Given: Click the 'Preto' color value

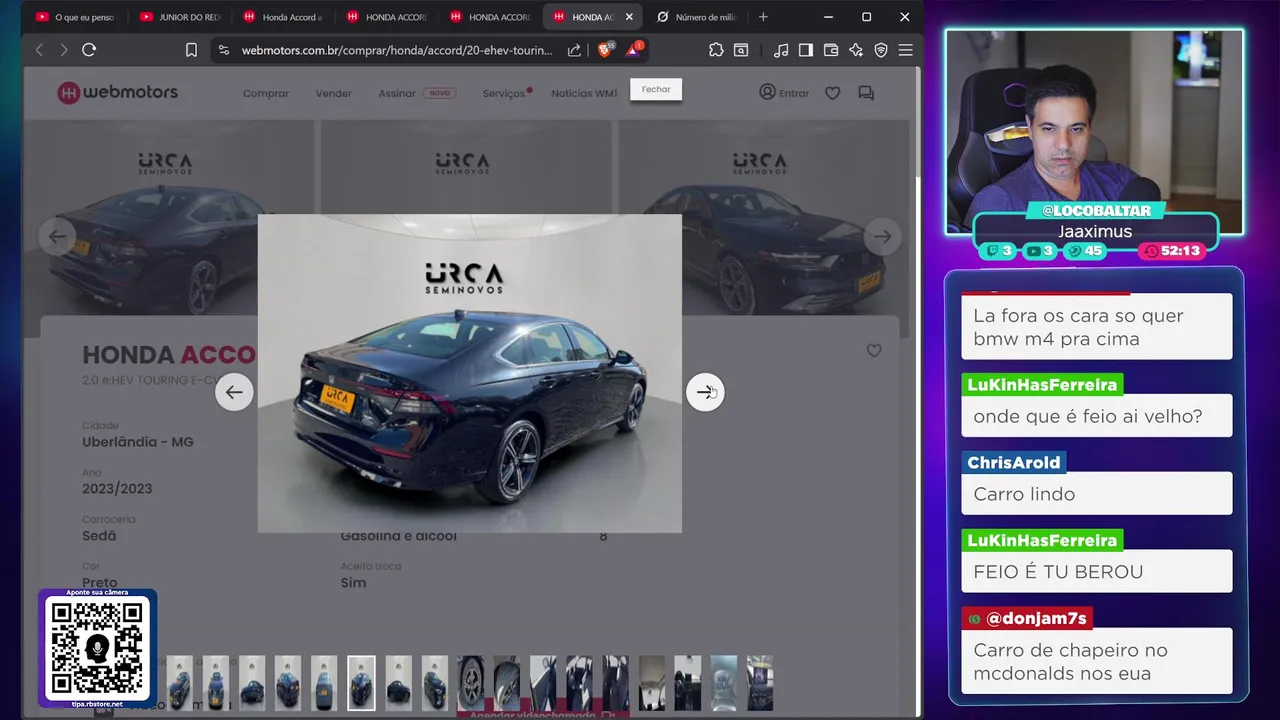Looking at the screenshot, I should tap(100, 583).
